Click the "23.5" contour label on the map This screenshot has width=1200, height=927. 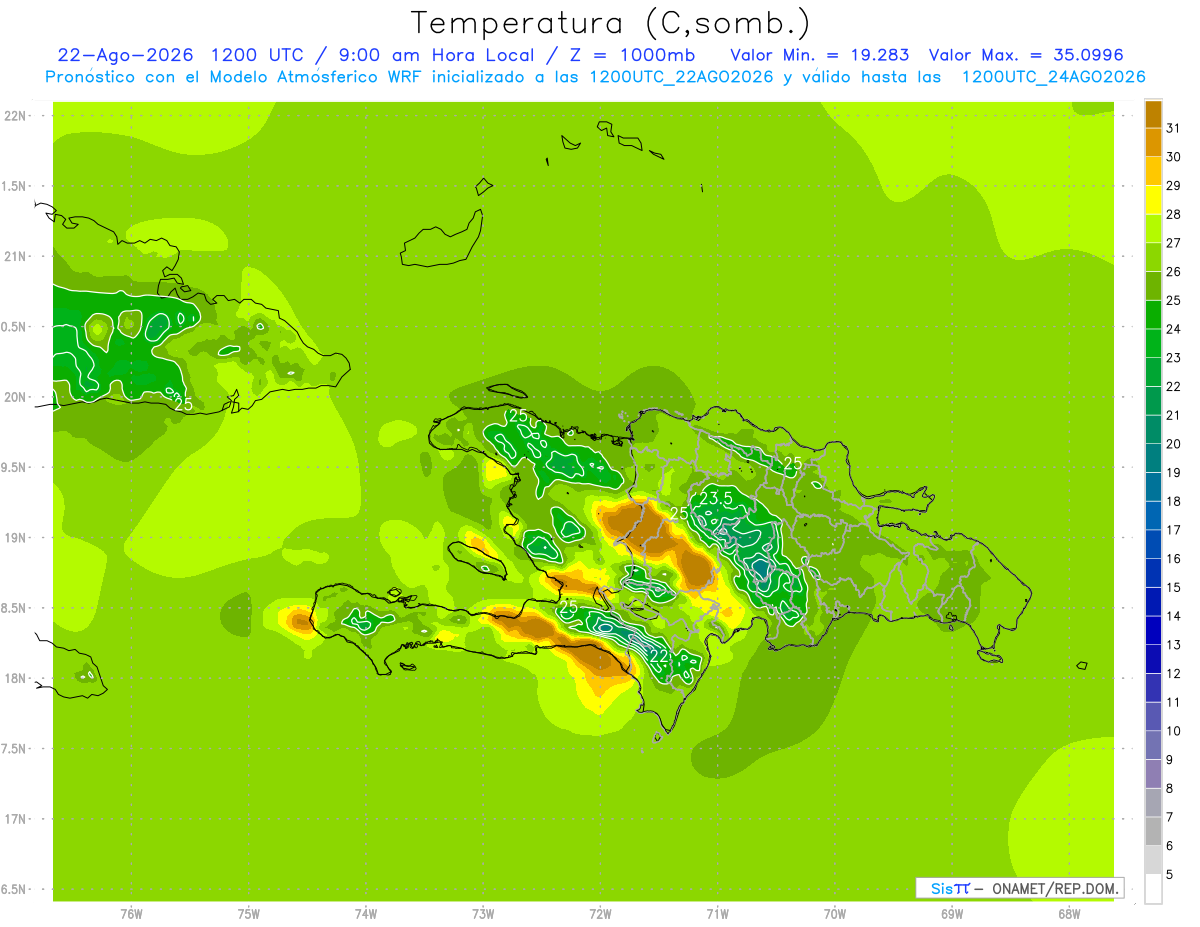pyautogui.click(x=716, y=498)
